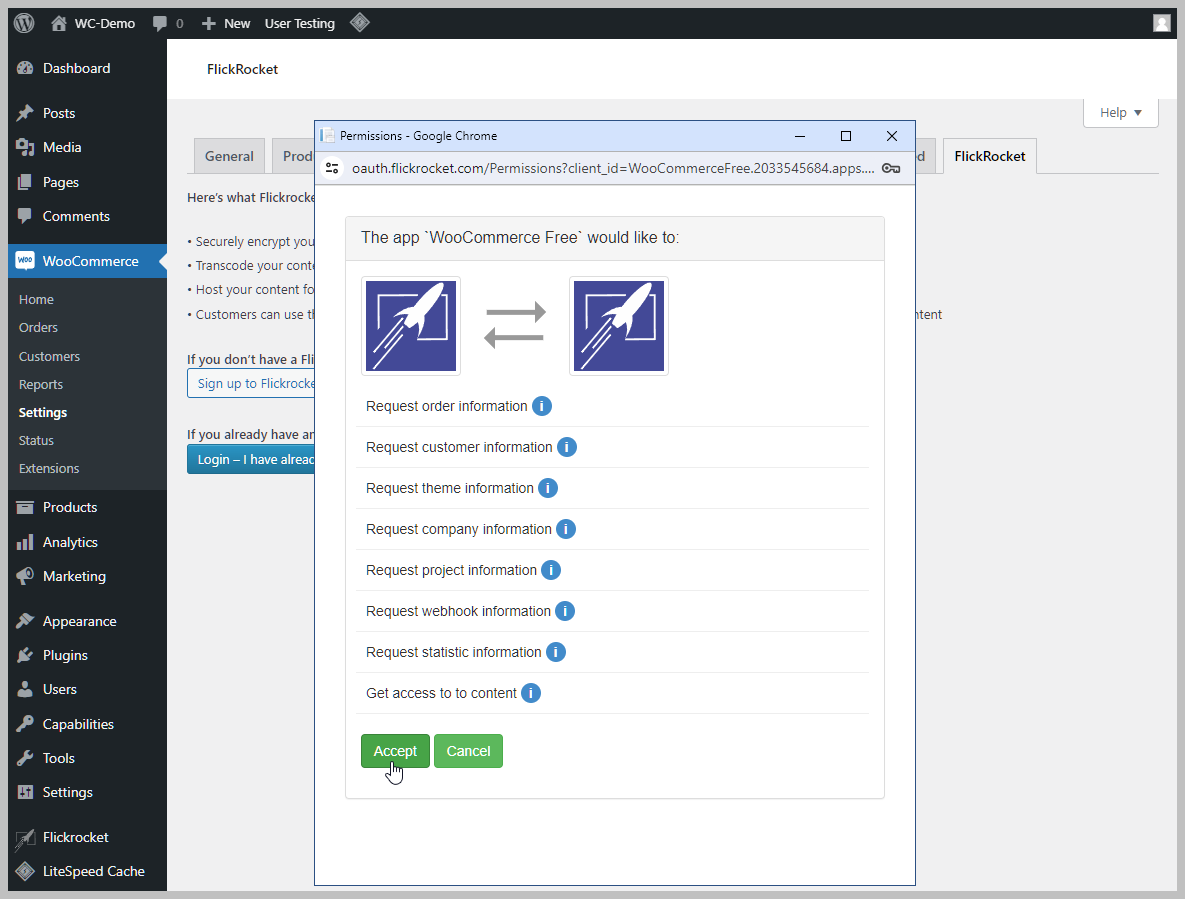Select the FlickRocket settings tab
The image size is (1185, 899).
pos(989,156)
